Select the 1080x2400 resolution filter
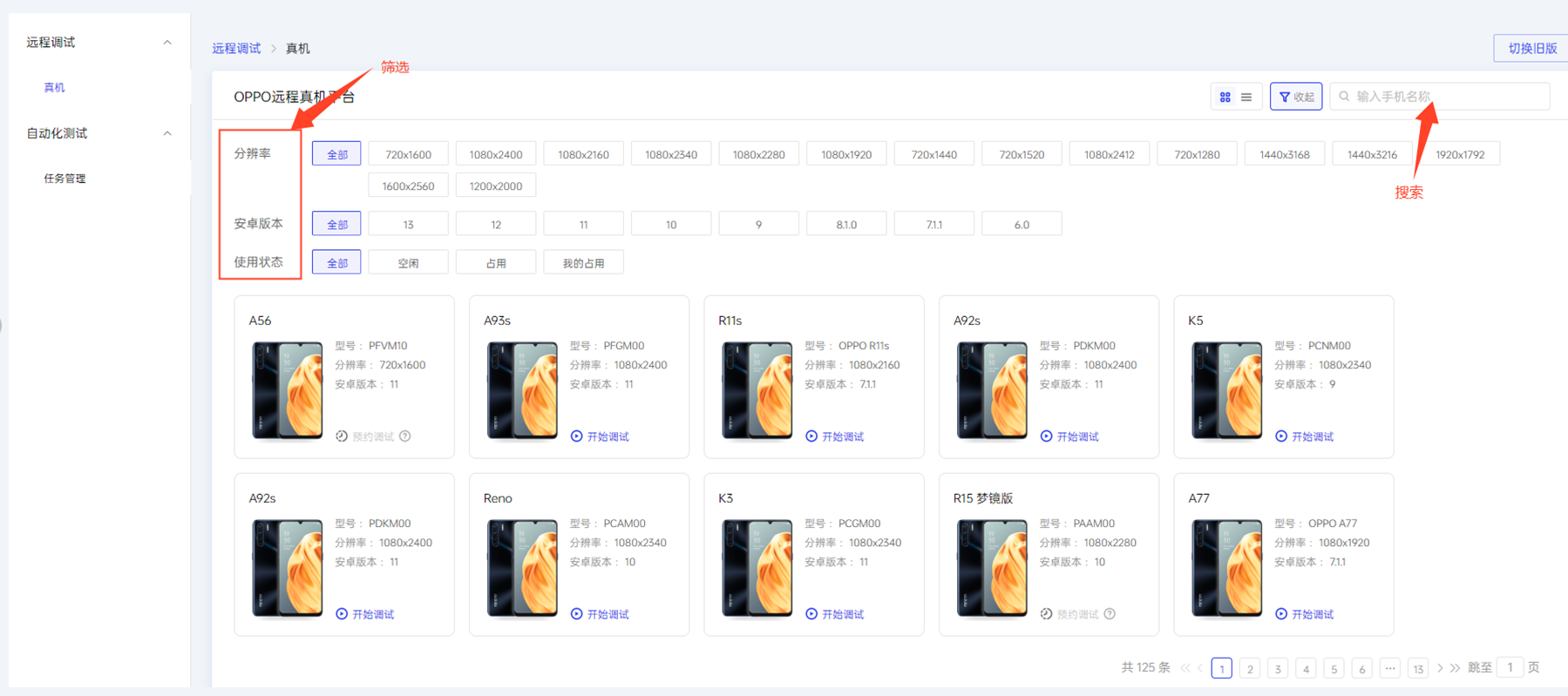Screen dimensions: 1568x696 coord(495,154)
